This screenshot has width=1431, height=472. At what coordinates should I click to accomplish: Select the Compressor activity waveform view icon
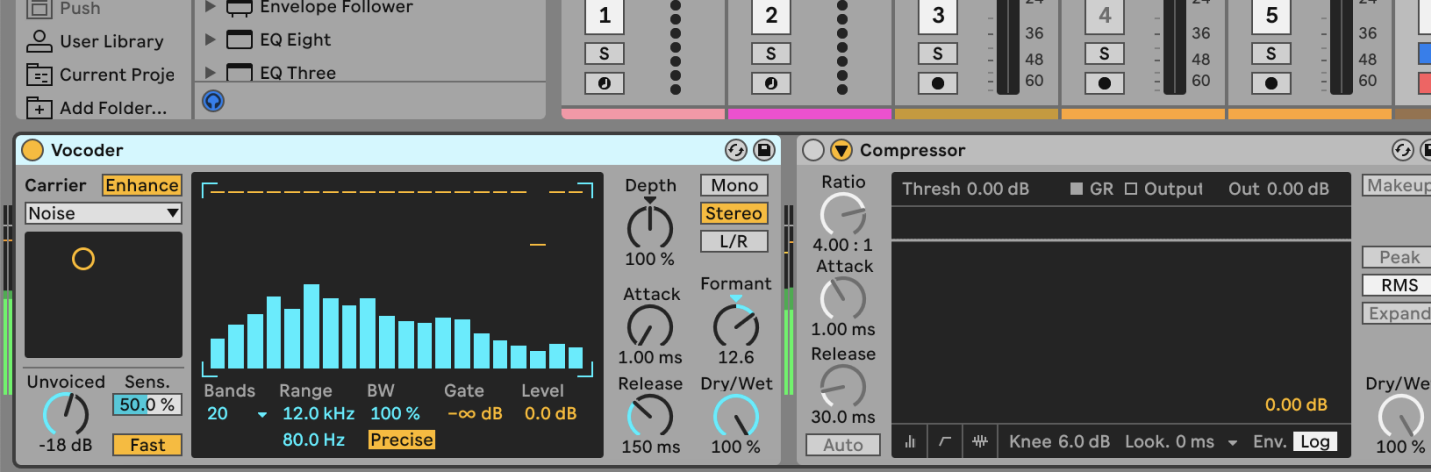(x=981, y=442)
